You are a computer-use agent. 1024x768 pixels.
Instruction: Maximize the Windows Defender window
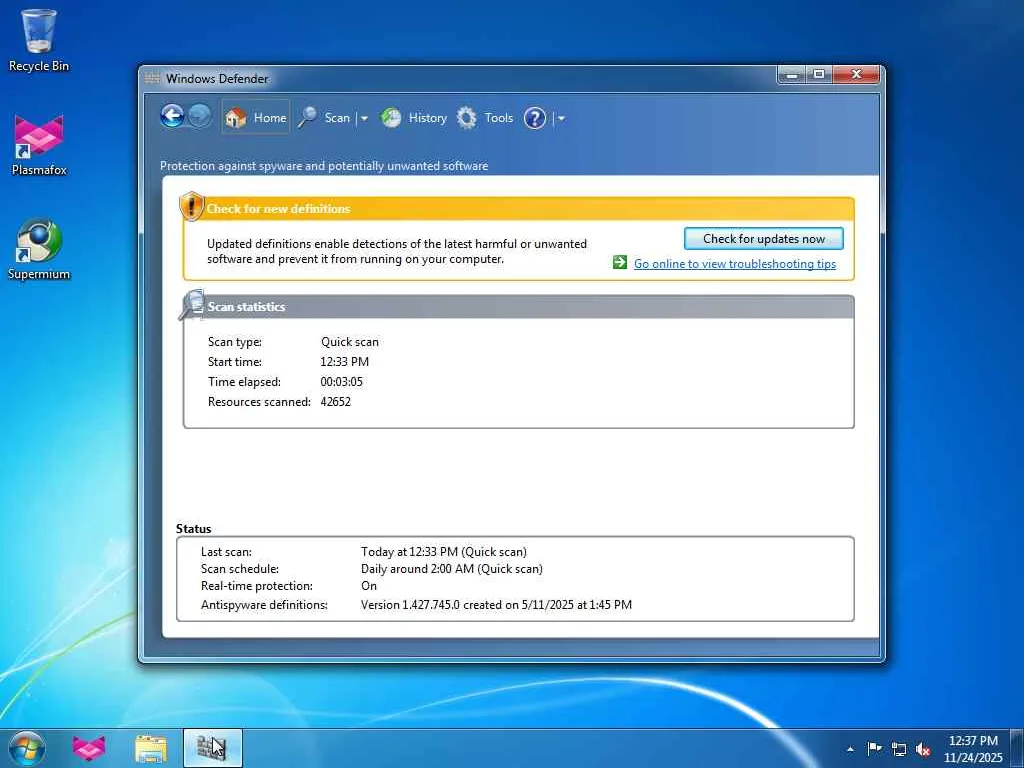(x=819, y=74)
